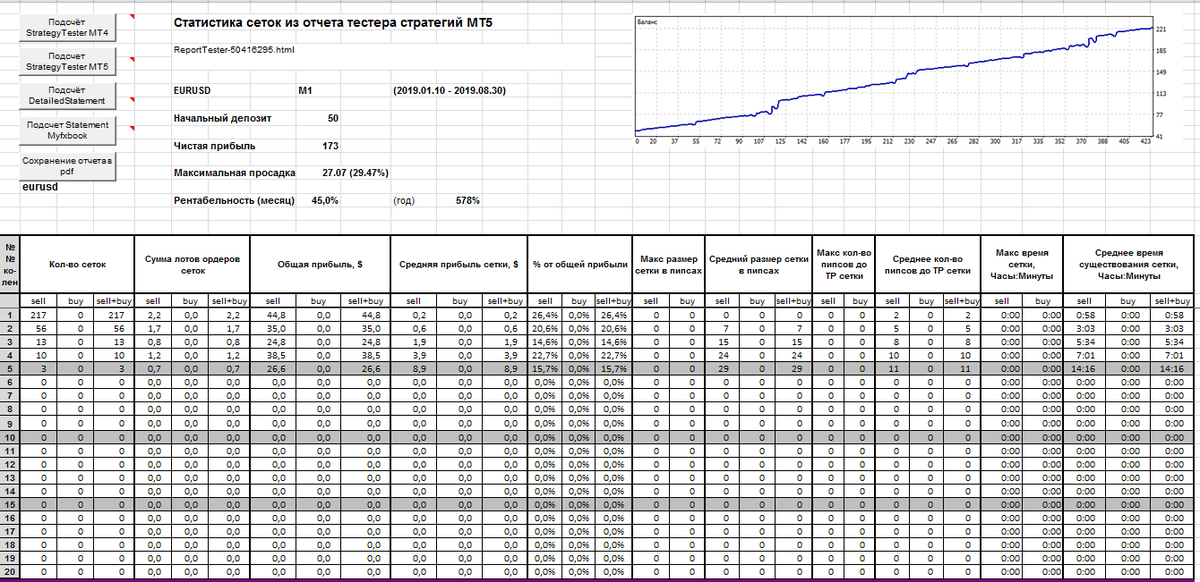The width and height of the screenshot is (1200, 582).
Task: Select the sell total profit cell 38,5 in row 4
Action: click(x=272, y=355)
